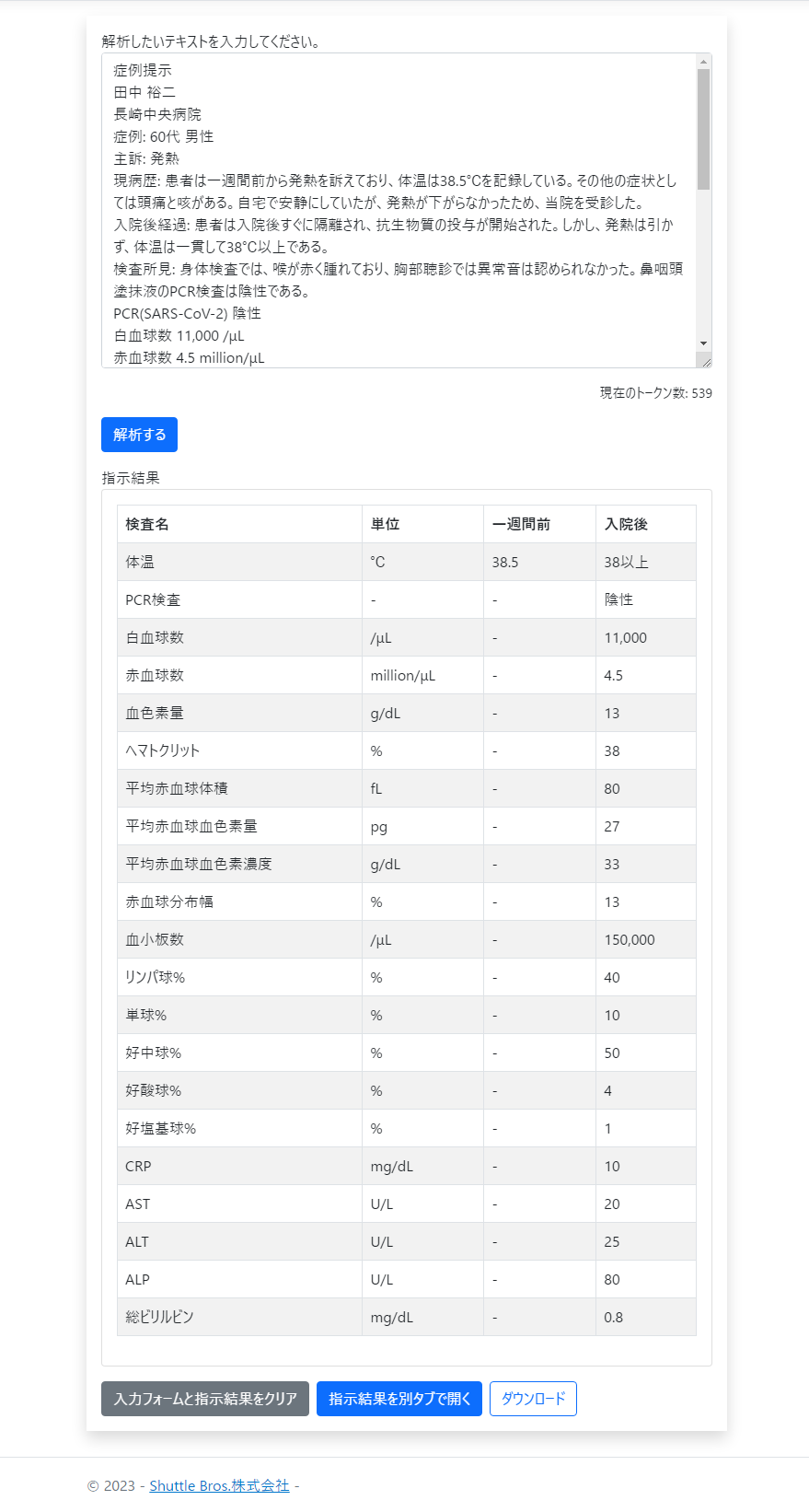809x1512 pixels.
Task: Click the 4 value in 好酸球% row
Action: pos(646,1090)
